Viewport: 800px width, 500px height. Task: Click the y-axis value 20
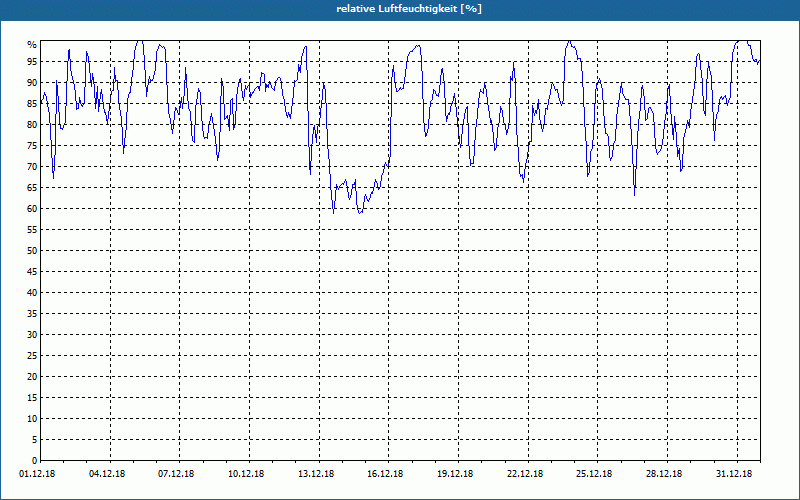coord(32,377)
